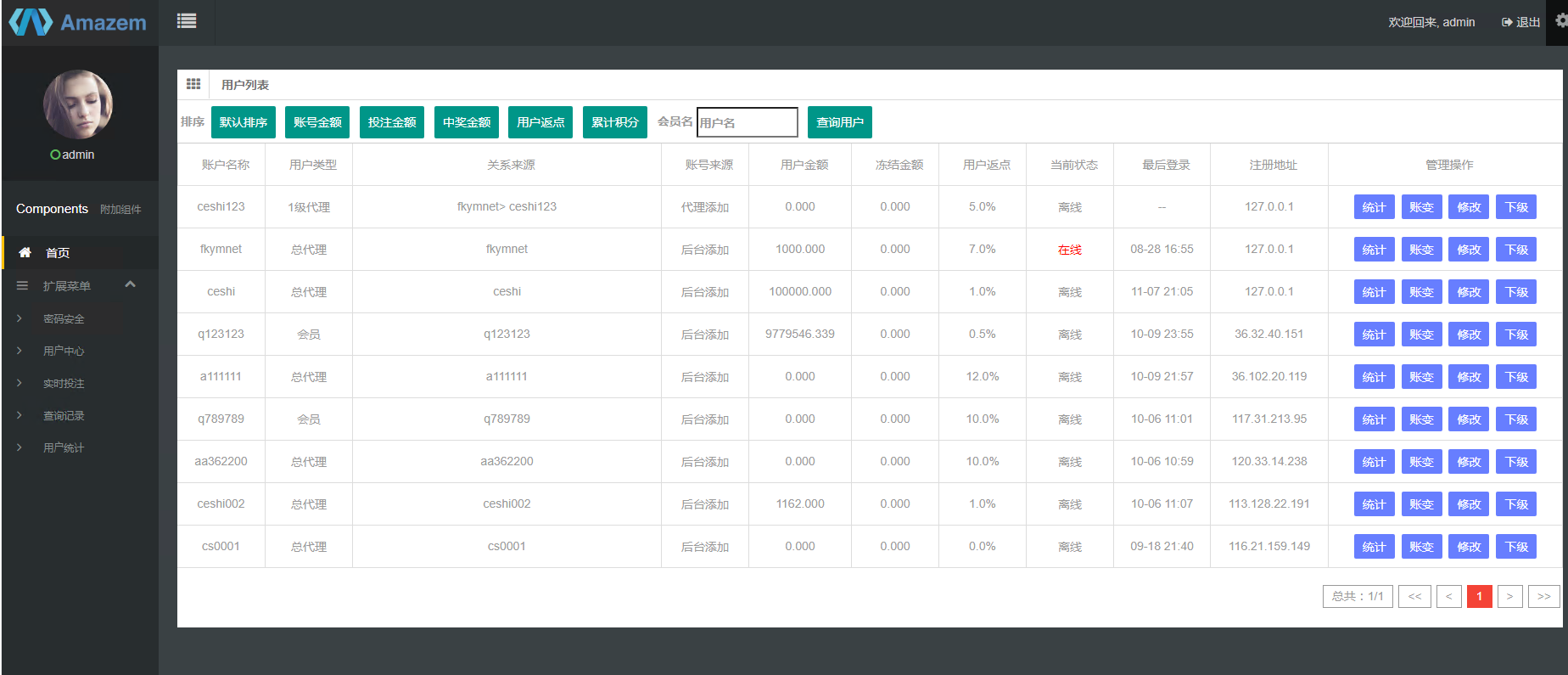Click the home icon next to 首页

(x=25, y=252)
